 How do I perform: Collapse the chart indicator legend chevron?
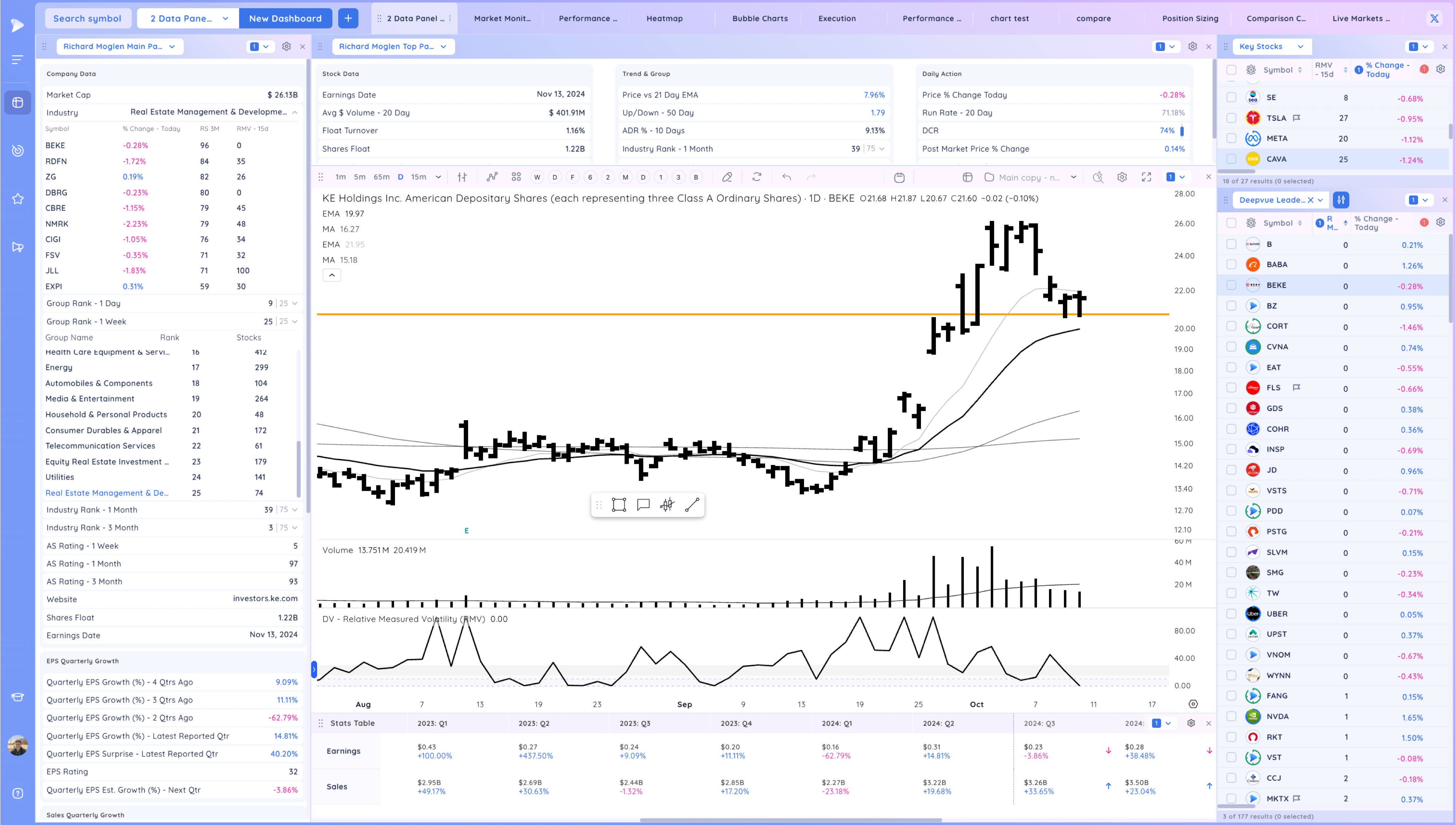332,275
